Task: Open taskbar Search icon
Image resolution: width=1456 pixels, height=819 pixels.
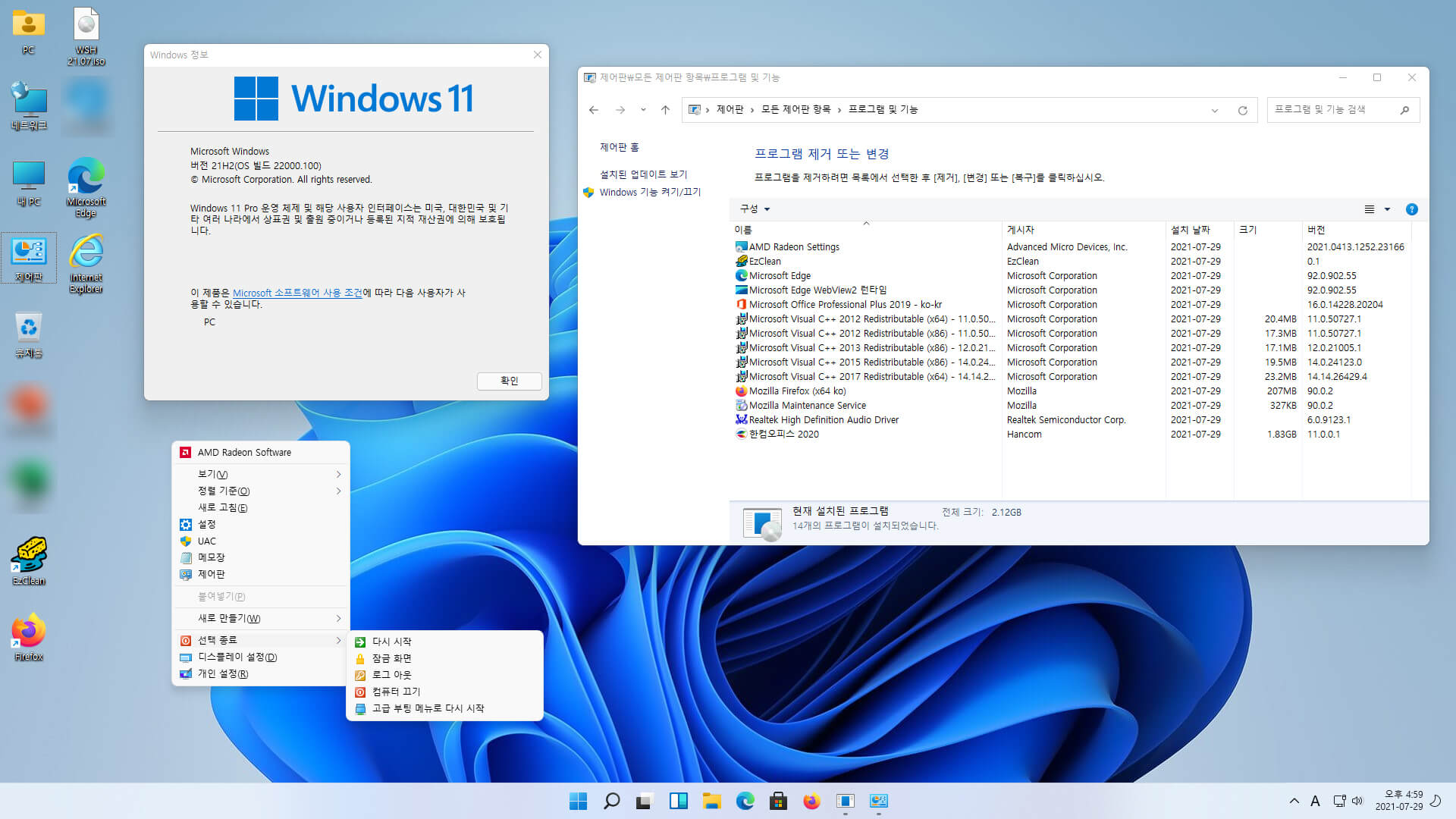Action: pos(611,801)
